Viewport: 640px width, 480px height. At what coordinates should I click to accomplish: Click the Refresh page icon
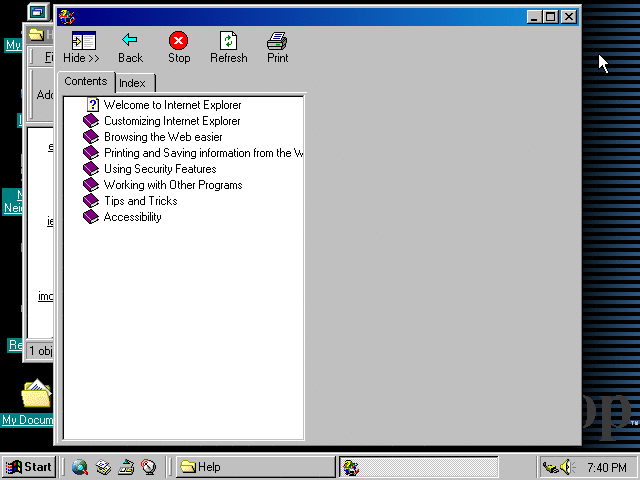[x=228, y=41]
